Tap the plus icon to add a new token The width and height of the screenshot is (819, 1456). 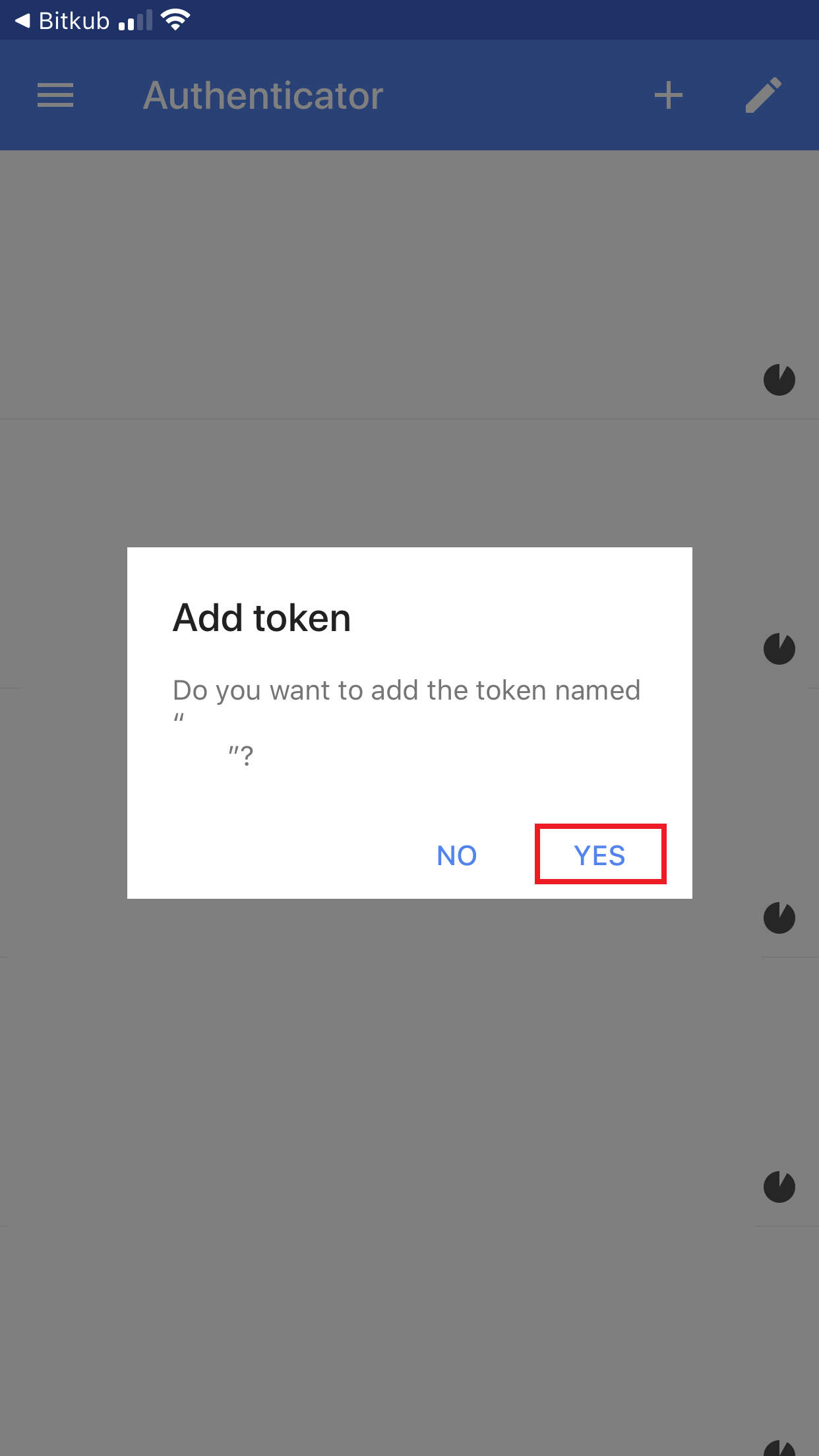point(669,96)
